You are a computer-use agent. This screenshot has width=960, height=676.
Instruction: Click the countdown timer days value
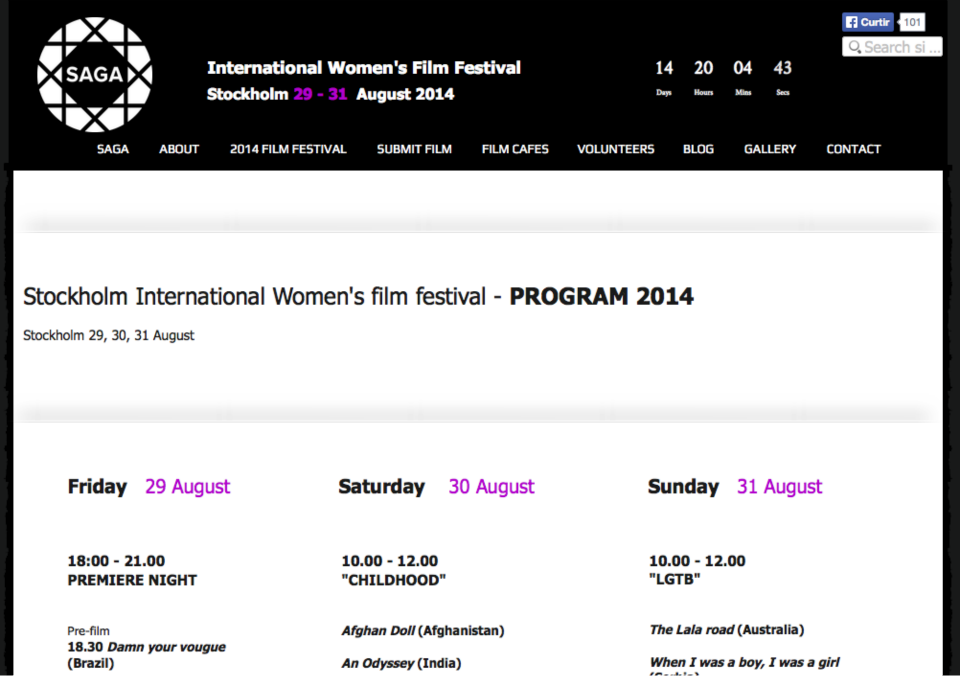(x=664, y=68)
